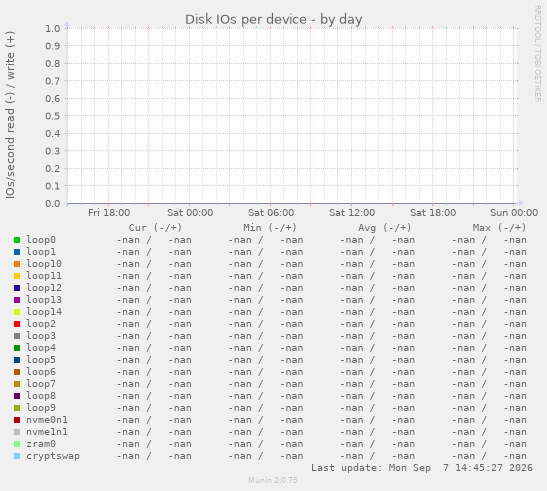Click the Sat 00:00 x-axis label
Viewport: 547px width, 491px height.
point(190,213)
